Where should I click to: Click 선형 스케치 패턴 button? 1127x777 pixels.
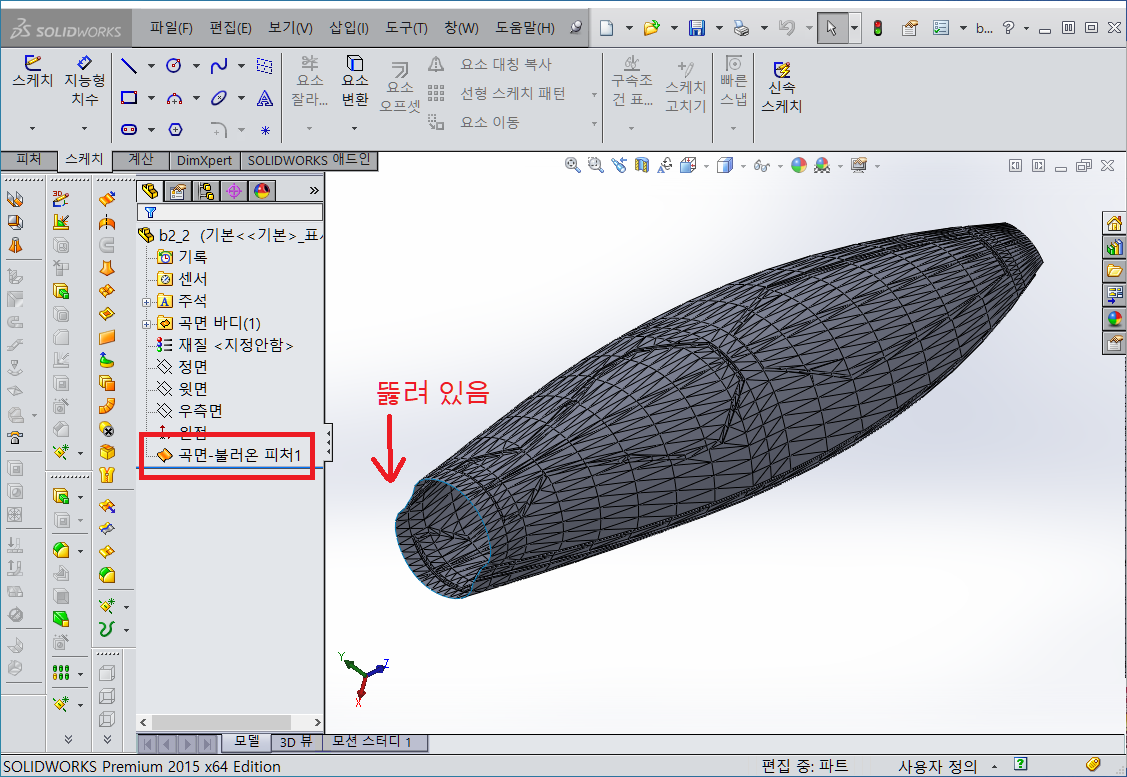point(498,93)
